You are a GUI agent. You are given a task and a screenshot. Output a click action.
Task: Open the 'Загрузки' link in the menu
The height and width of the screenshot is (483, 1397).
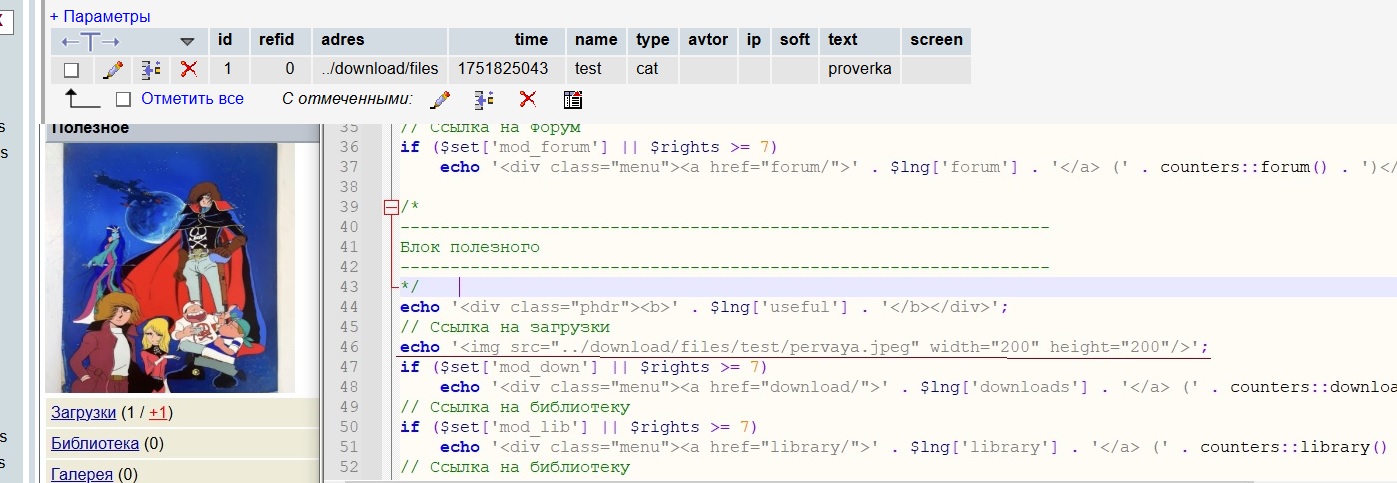tap(83, 412)
